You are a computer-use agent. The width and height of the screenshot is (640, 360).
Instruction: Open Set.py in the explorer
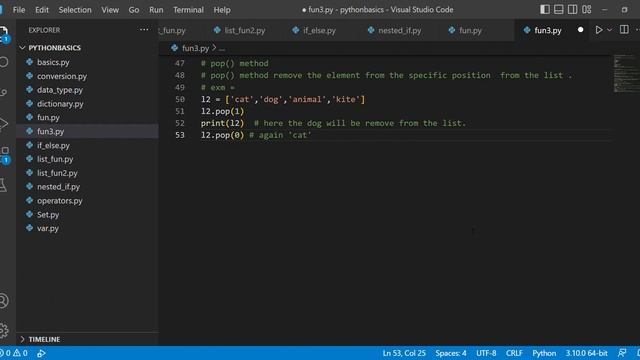click(x=48, y=215)
